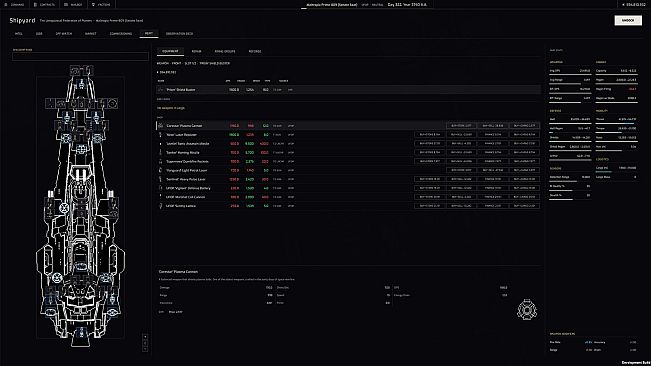651x366 pixels.
Task: Click the name input field above ship diagram
Action: click(x=80, y=56)
